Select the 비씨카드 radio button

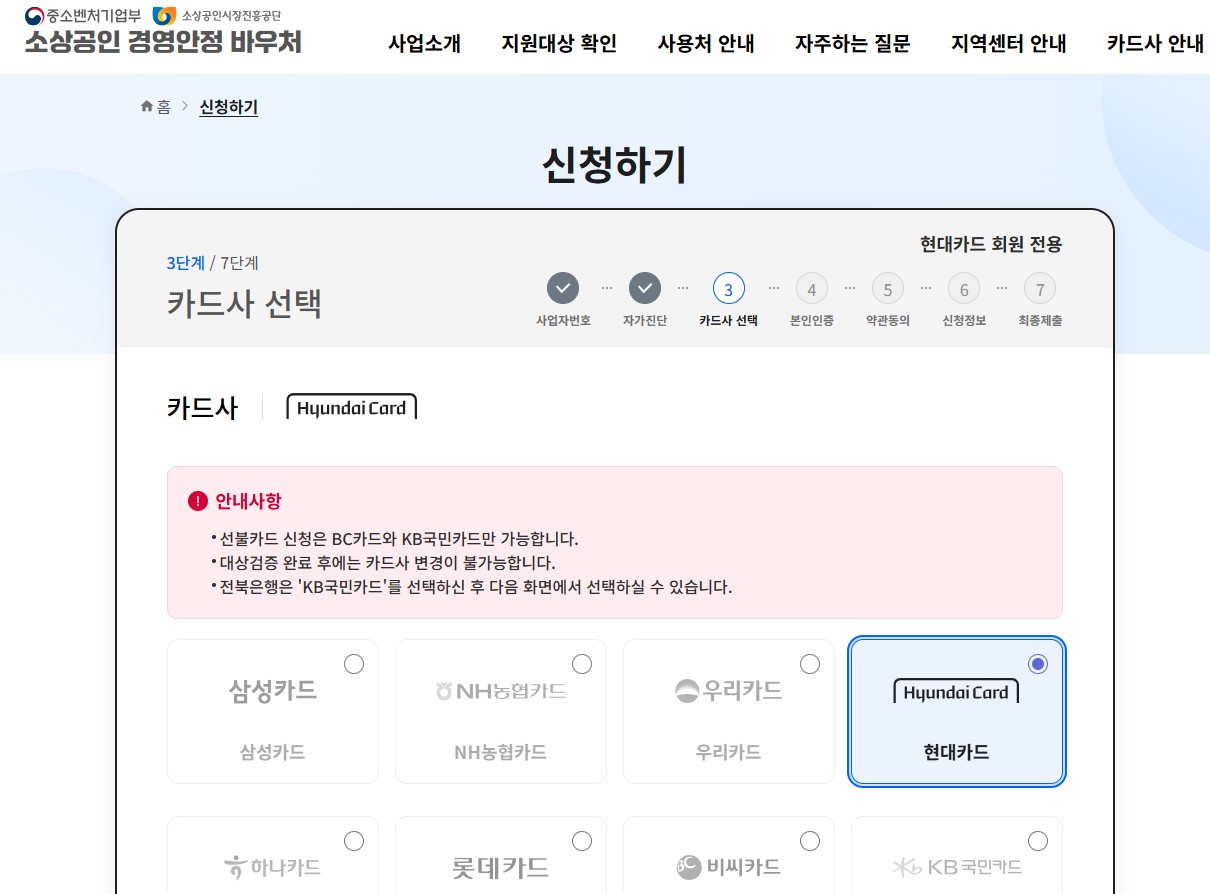[810, 841]
